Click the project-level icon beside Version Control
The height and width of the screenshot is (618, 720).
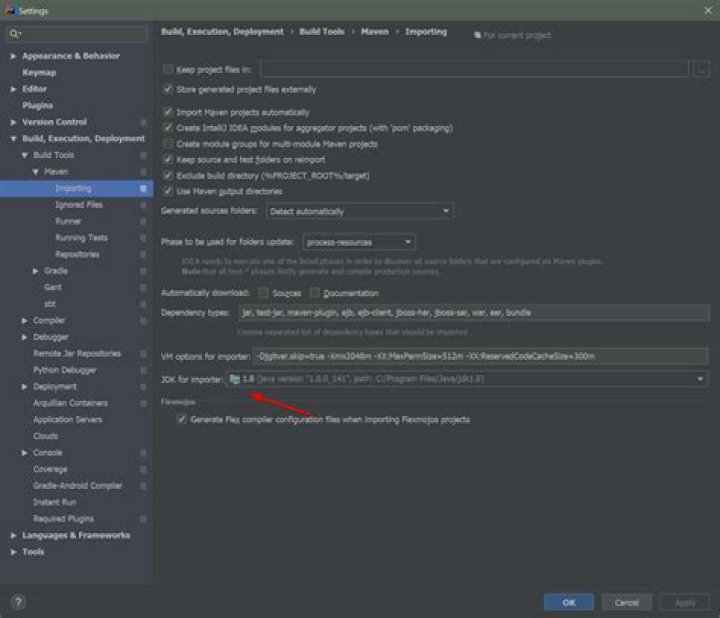click(143, 122)
